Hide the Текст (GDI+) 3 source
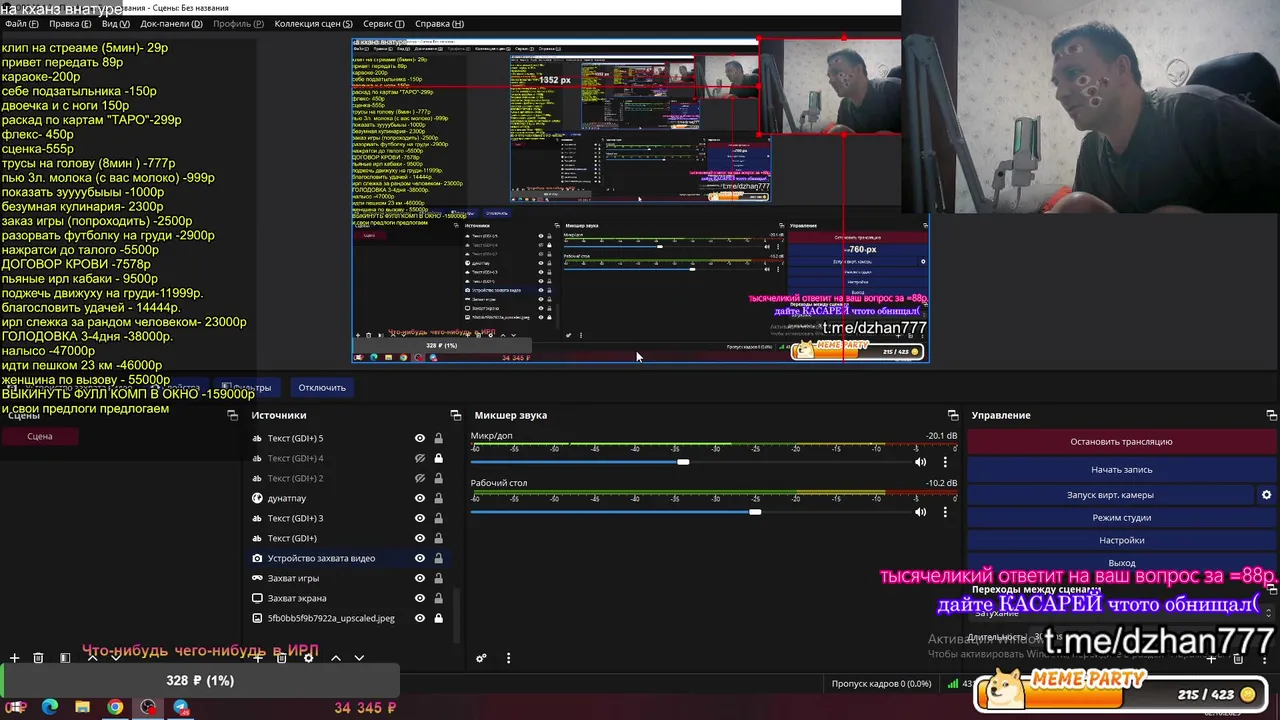Image resolution: width=1280 pixels, height=720 pixels. tap(420, 518)
